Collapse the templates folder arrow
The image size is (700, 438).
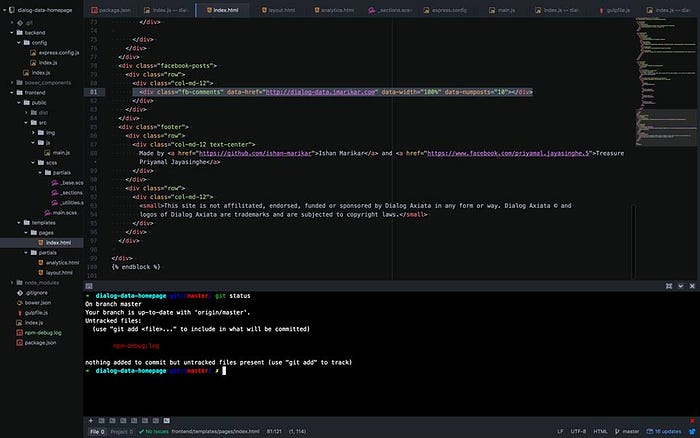[x=19, y=222]
